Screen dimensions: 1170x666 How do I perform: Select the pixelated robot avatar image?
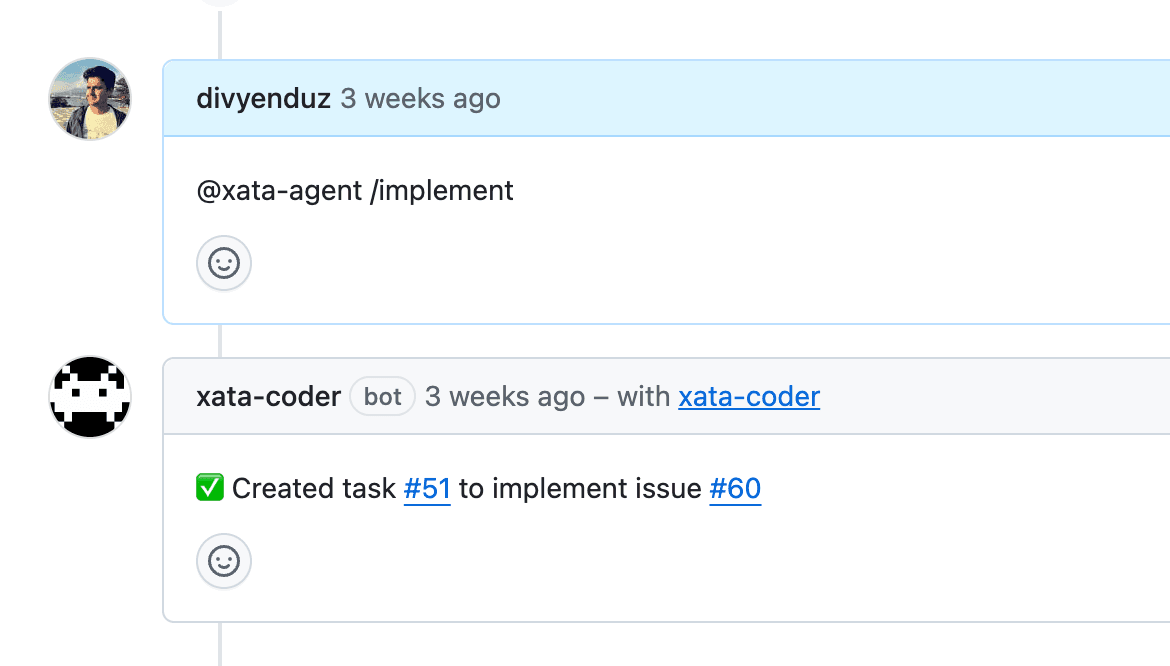pos(89,397)
